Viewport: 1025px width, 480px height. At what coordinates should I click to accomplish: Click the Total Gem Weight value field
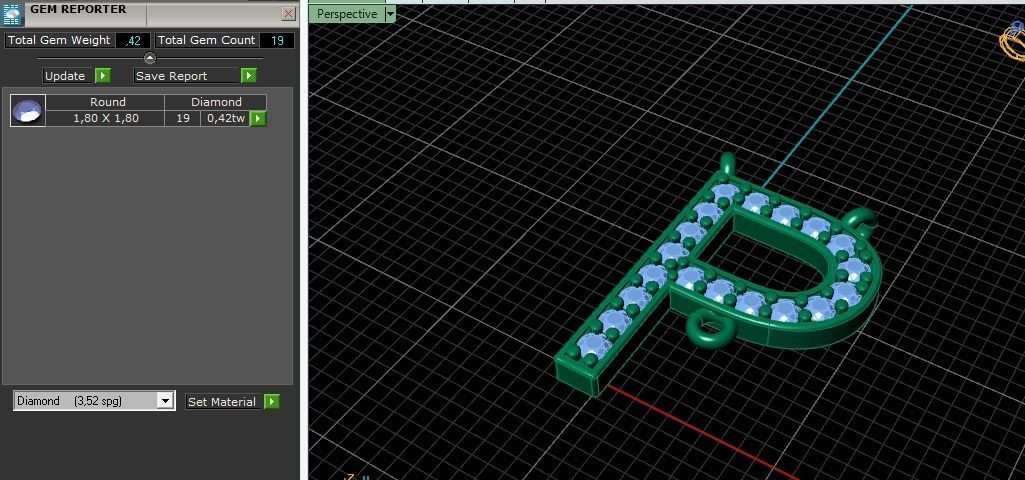click(133, 41)
